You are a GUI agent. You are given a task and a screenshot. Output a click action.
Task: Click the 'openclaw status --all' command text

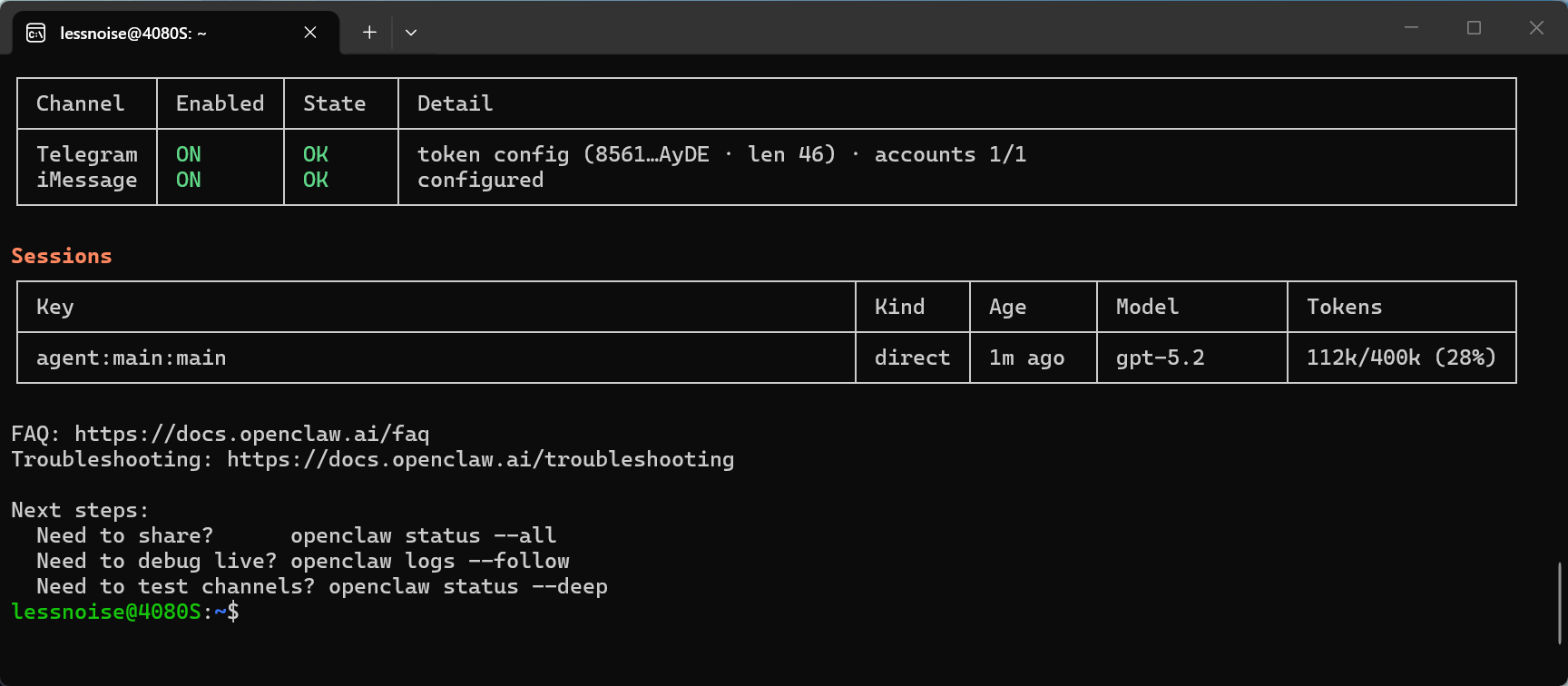(423, 535)
